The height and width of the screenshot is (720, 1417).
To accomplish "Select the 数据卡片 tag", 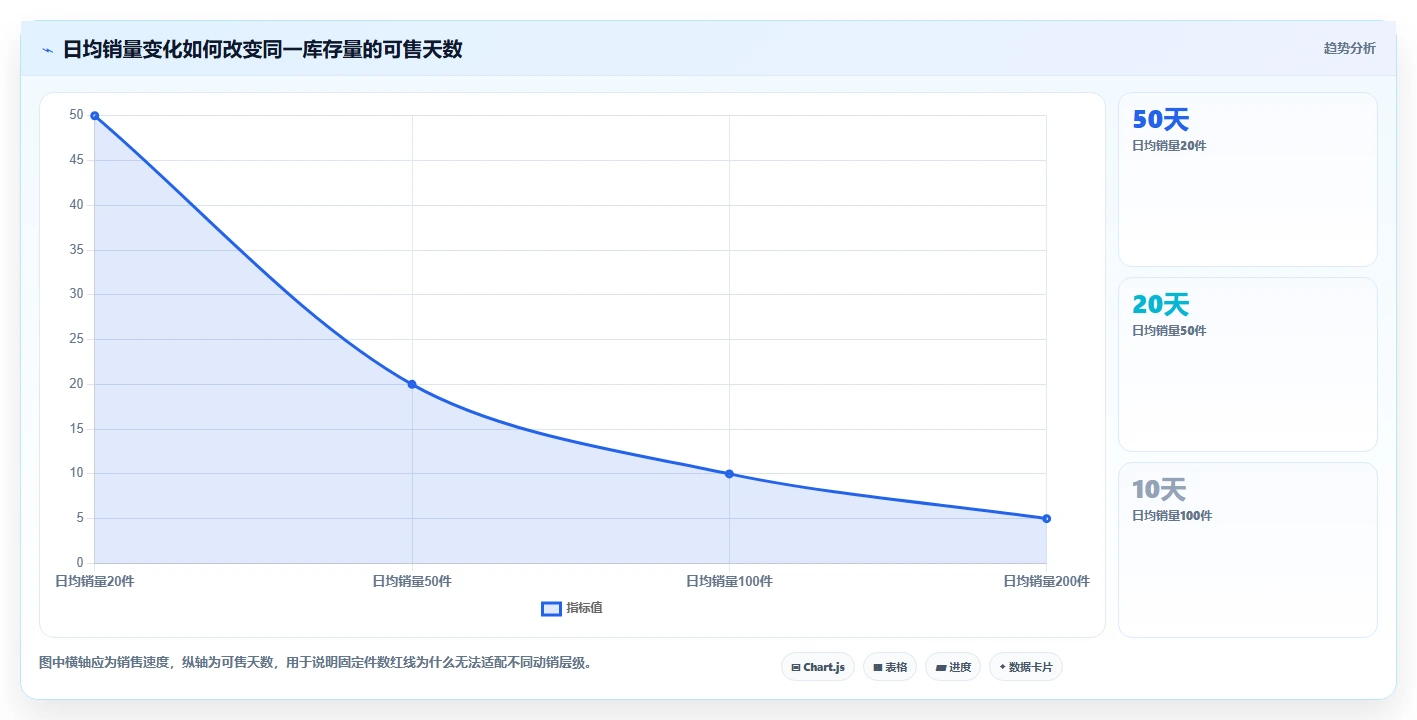I will point(1025,667).
